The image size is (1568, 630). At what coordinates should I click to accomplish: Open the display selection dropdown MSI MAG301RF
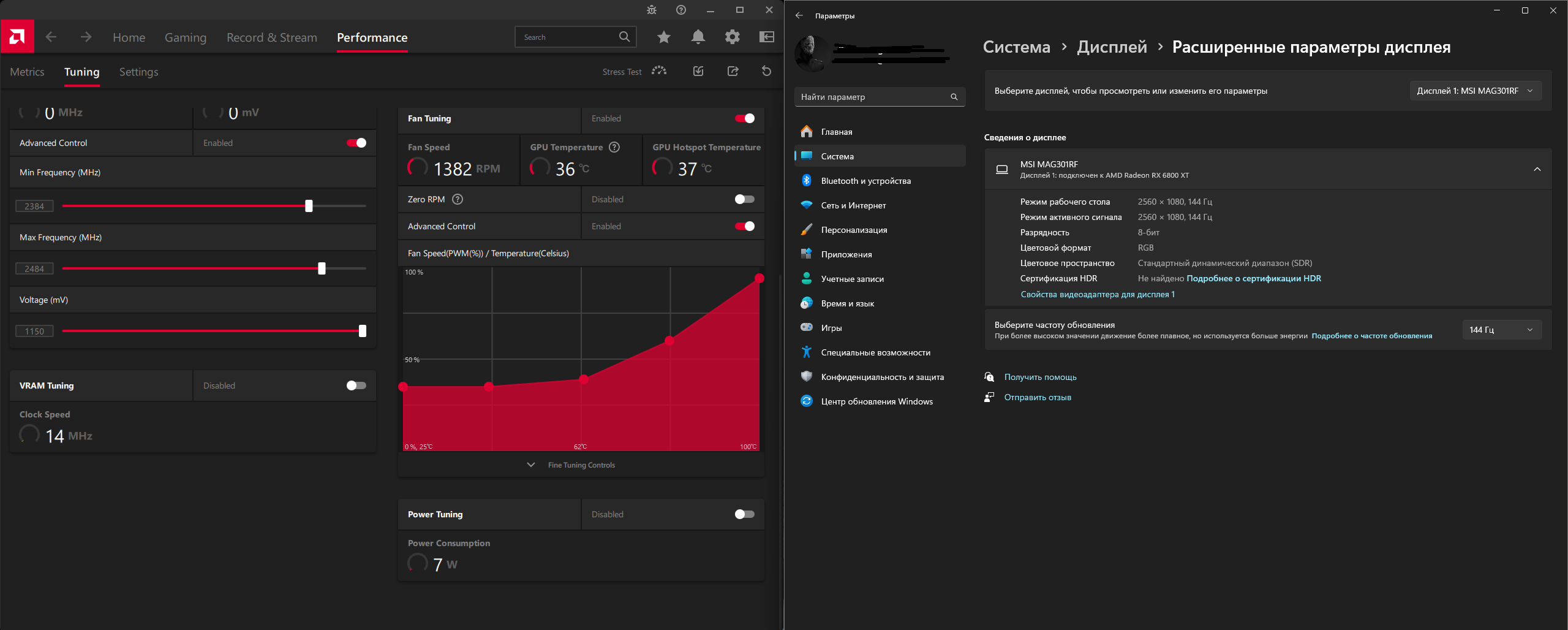(x=1476, y=91)
